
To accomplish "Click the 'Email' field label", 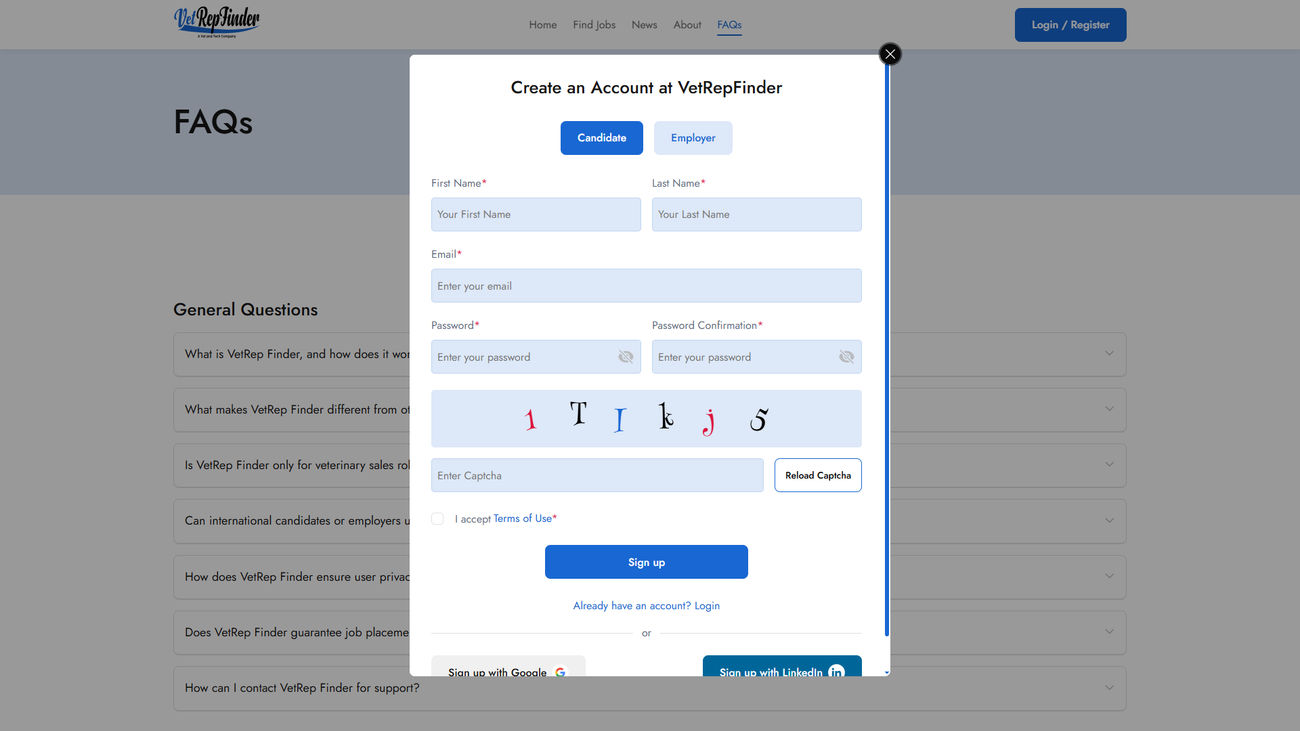I will [444, 254].
